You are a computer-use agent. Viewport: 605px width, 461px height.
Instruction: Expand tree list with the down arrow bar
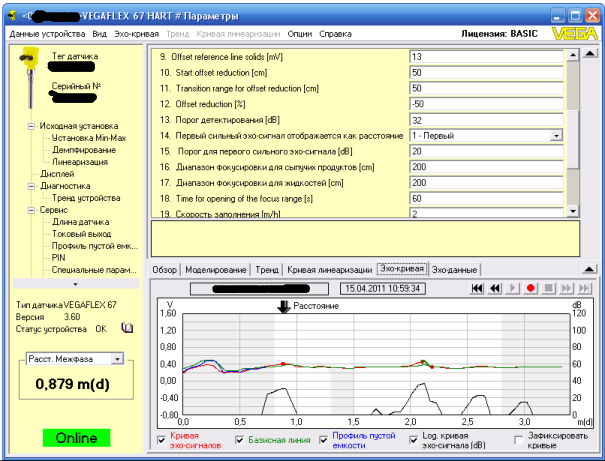(x=76, y=284)
